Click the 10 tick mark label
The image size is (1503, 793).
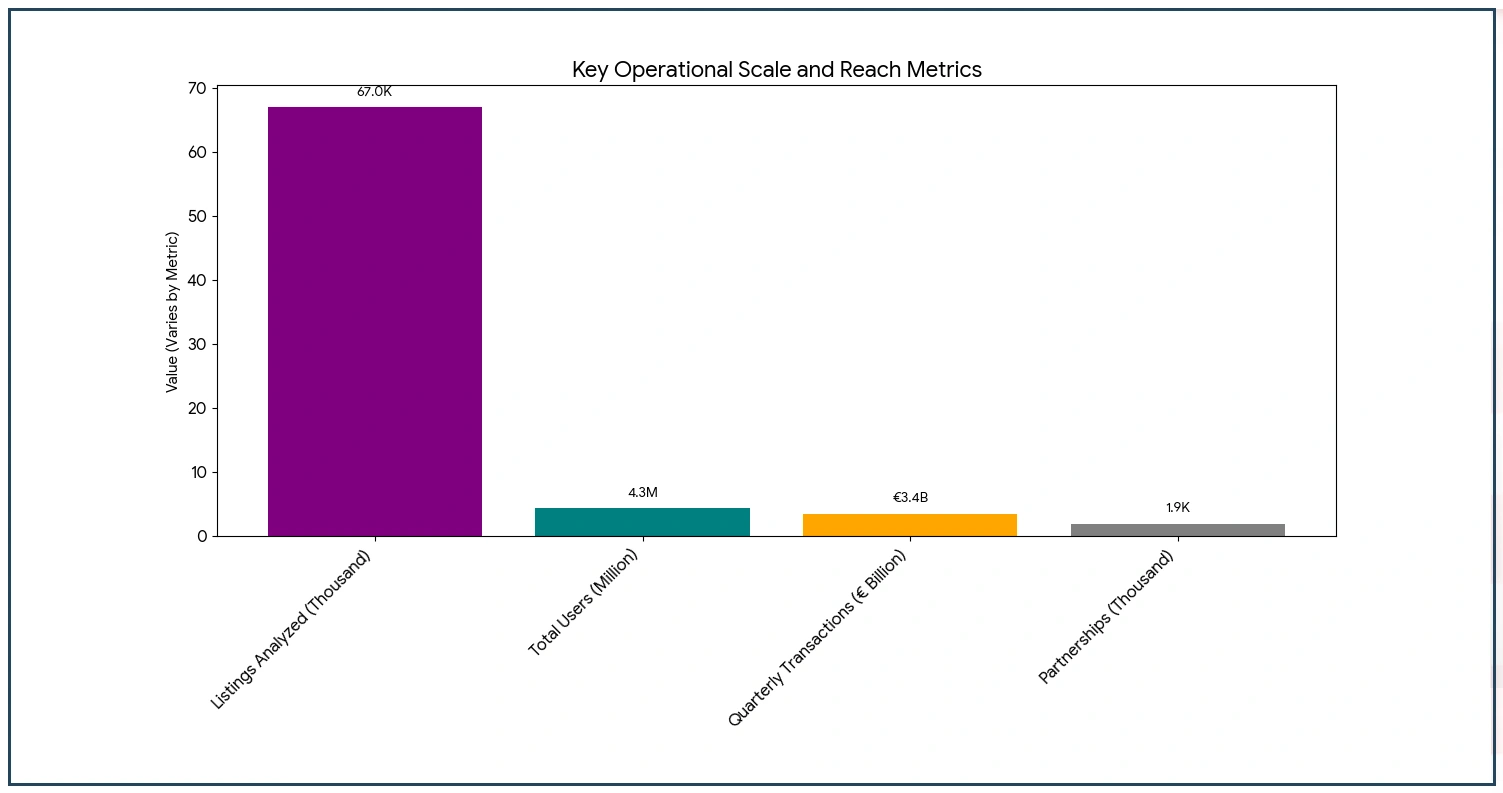click(197, 473)
